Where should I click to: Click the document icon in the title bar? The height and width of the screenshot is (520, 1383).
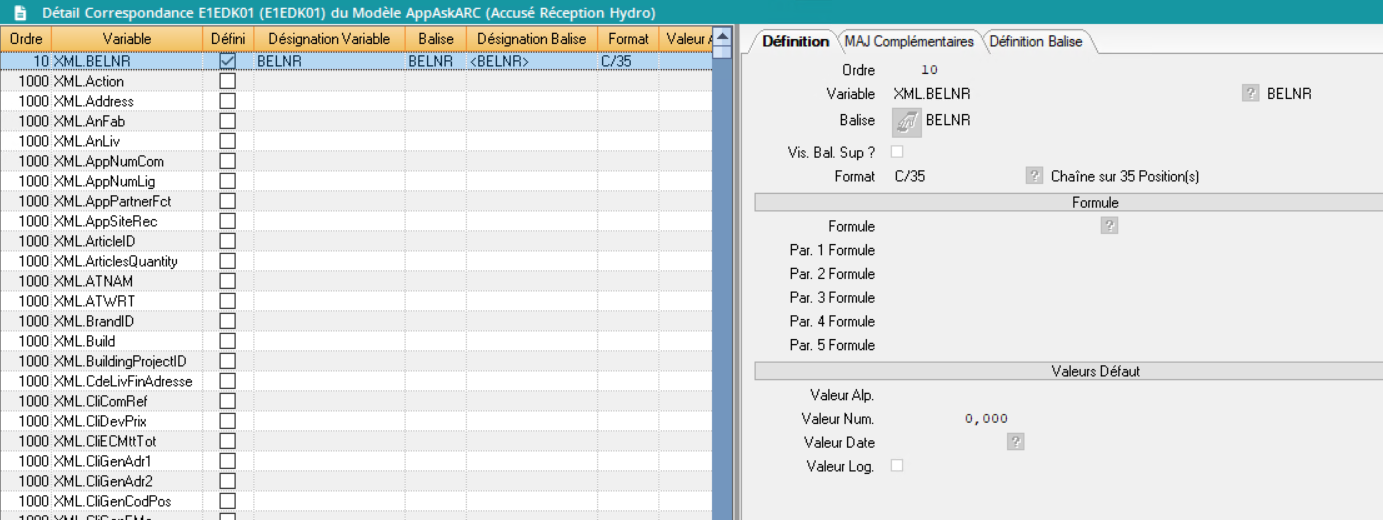(20, 13)
